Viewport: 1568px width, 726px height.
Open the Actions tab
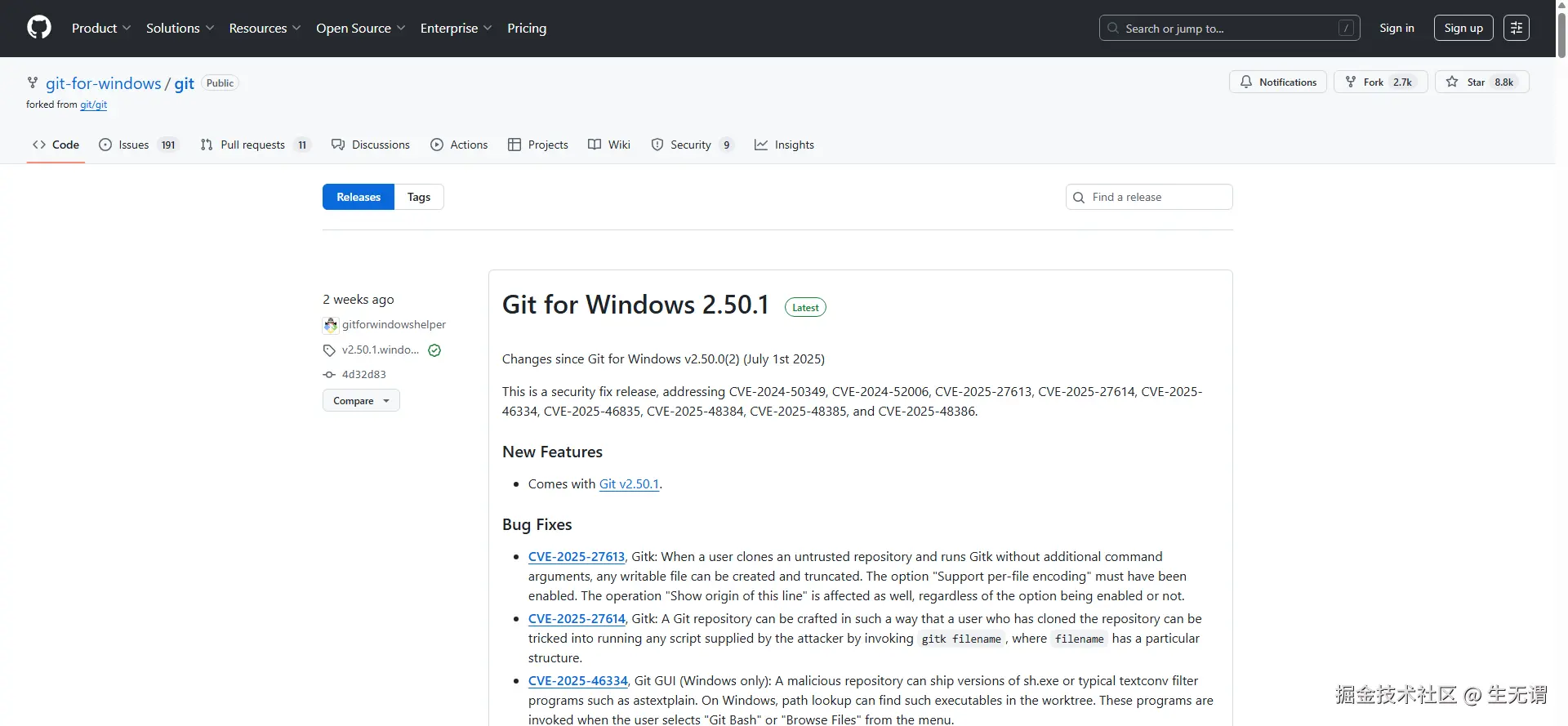click(459, 145)
